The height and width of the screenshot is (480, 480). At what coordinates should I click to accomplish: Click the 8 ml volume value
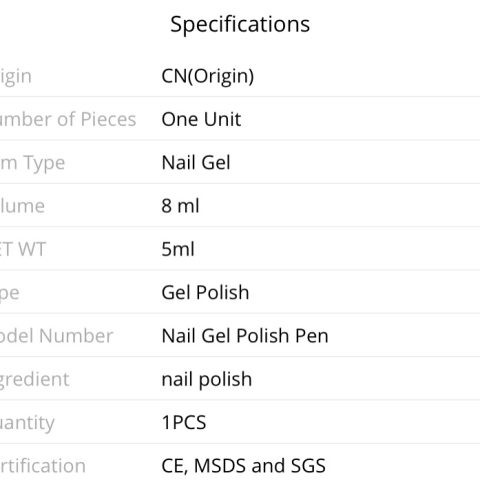(180, 206)
